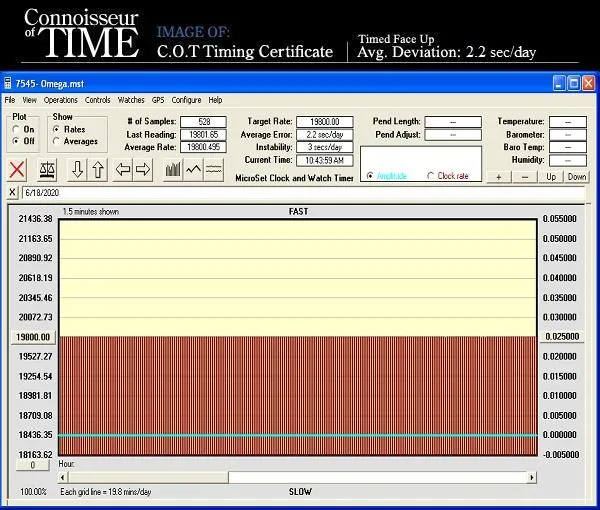Click the right arrow toolbar button

pos(143,169)
